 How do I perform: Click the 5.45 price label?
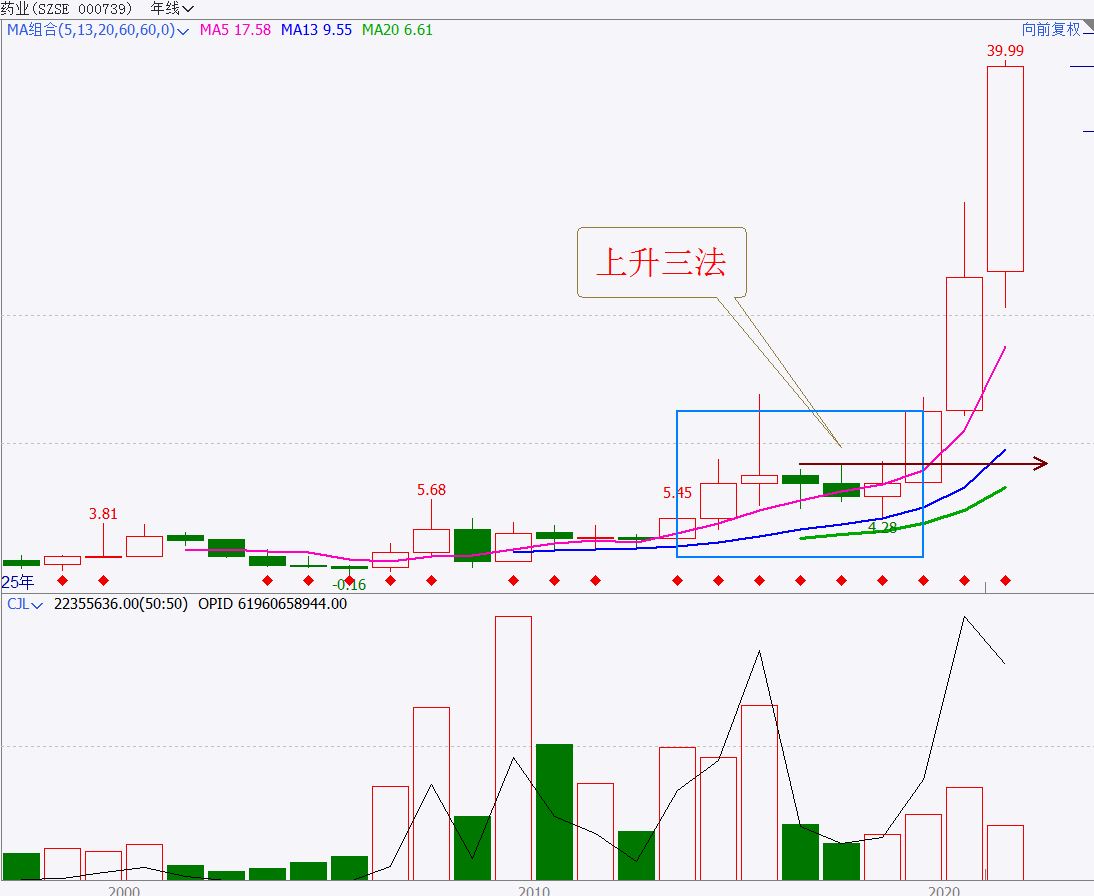677,493
